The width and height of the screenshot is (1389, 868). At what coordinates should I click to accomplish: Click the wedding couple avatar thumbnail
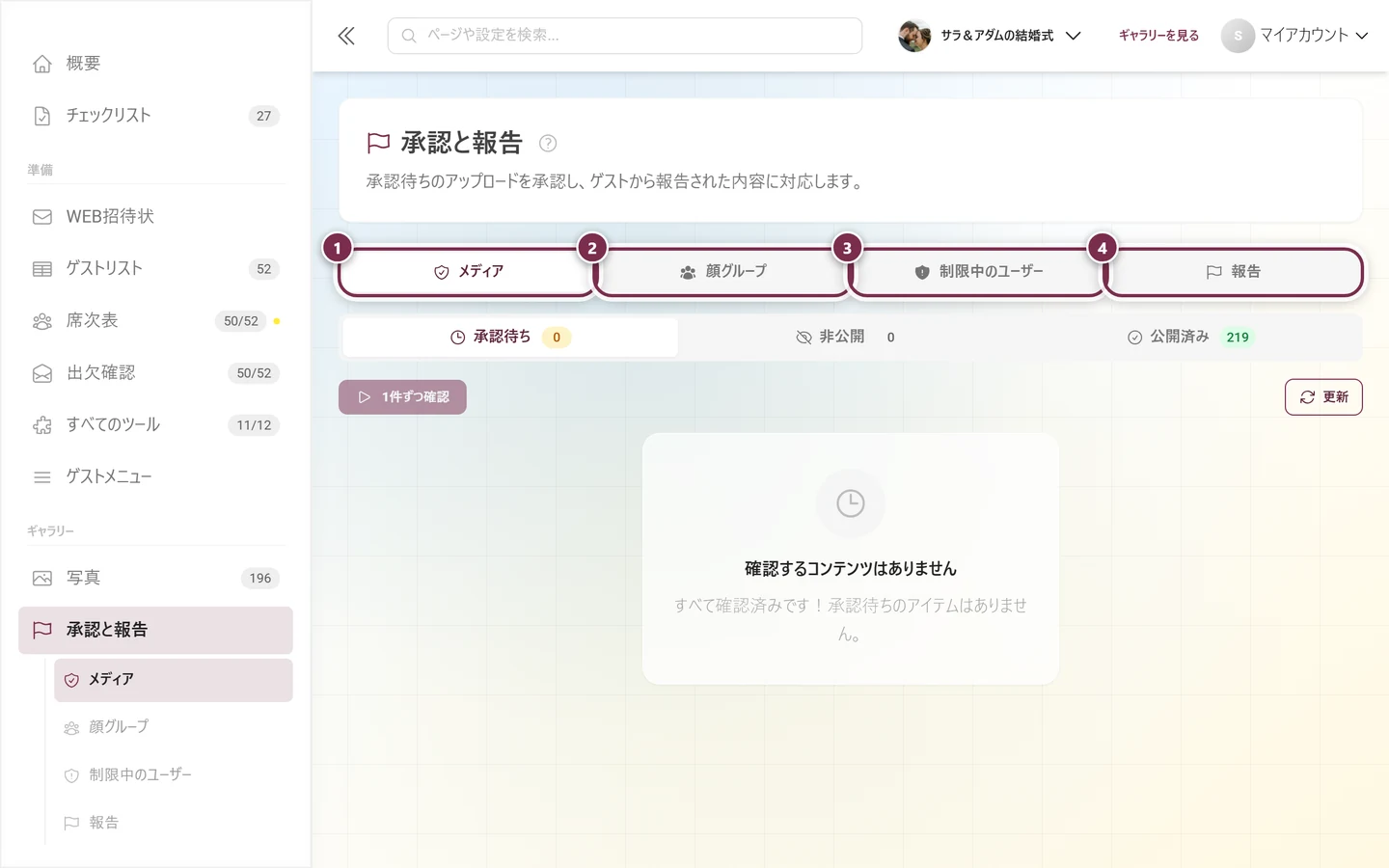click(914, 36)
